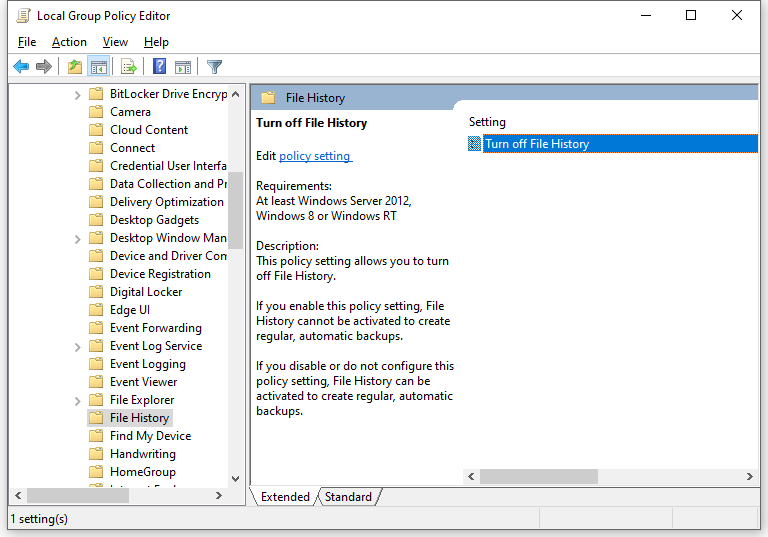Open the Action menu
The width and height of the screenshot is (768, 537).
tap(69, 42)
